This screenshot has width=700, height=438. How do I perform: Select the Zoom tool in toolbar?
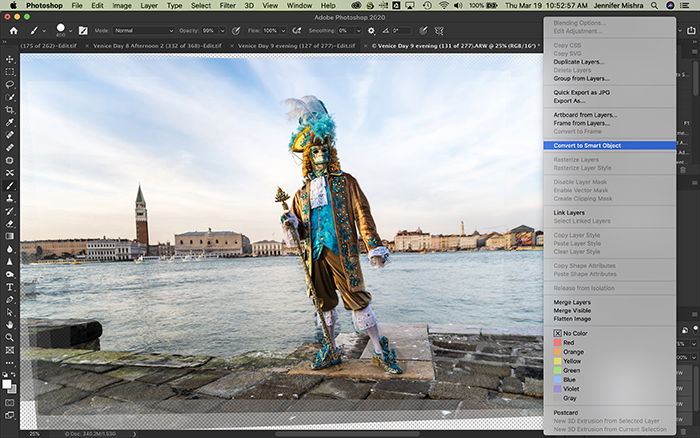click(9, 338)
